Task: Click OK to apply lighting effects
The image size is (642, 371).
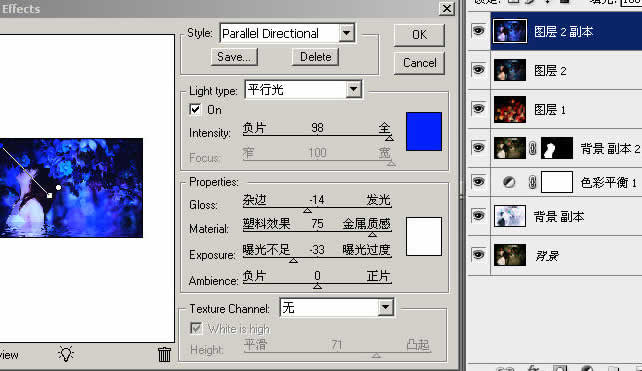Action: pos(419,35)
